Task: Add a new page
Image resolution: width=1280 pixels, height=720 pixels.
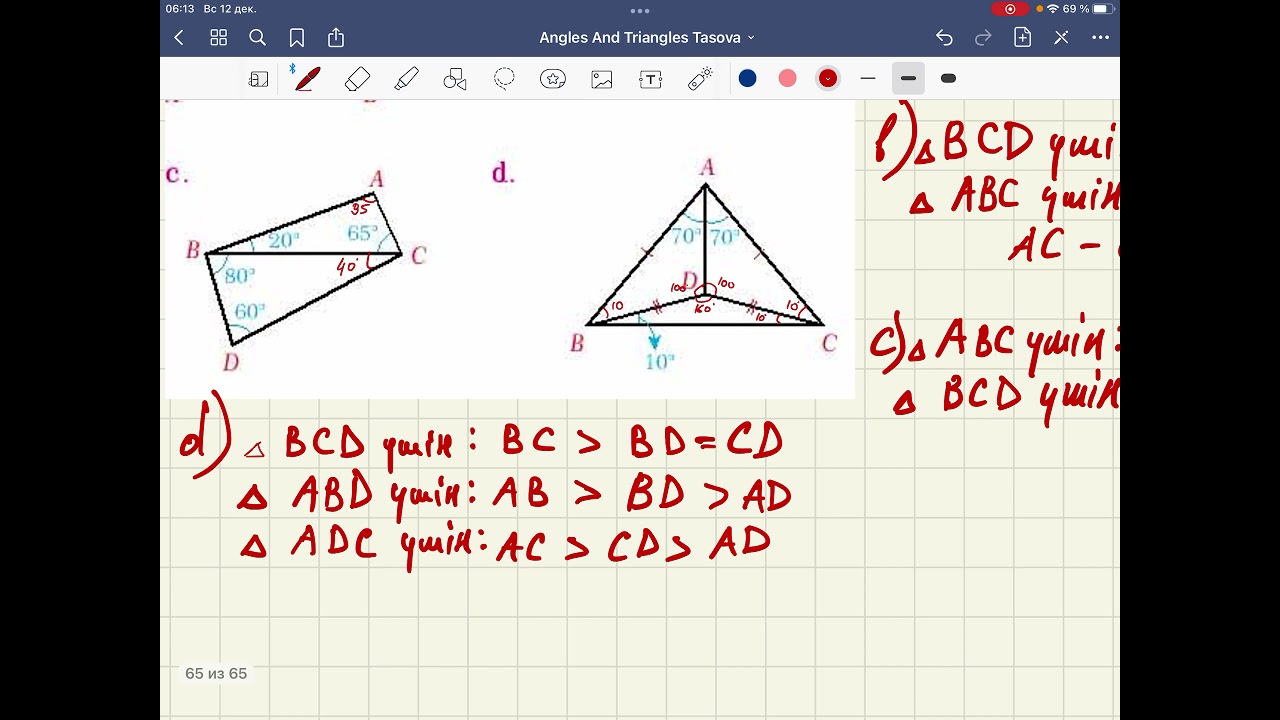Action: click(1022, 38)
